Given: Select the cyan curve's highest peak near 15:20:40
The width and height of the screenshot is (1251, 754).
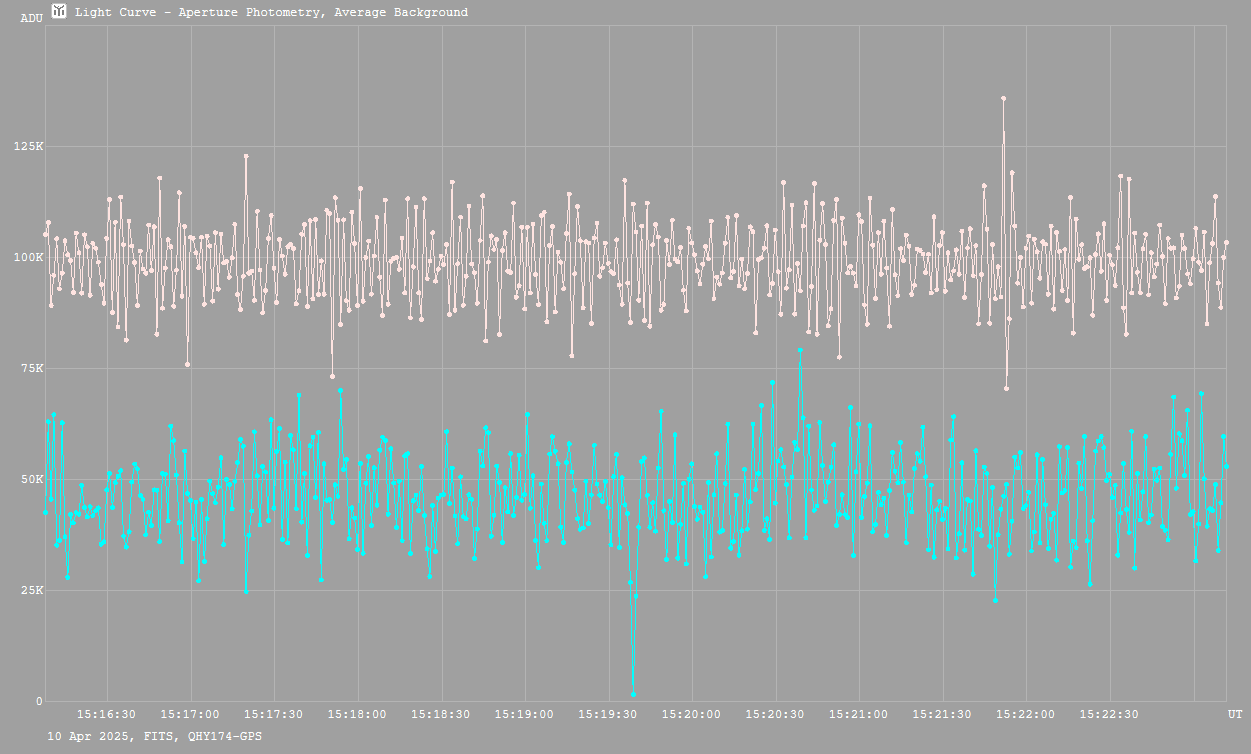Looking at the screenshot, I should pyautogui.click(x=800, y=350).
